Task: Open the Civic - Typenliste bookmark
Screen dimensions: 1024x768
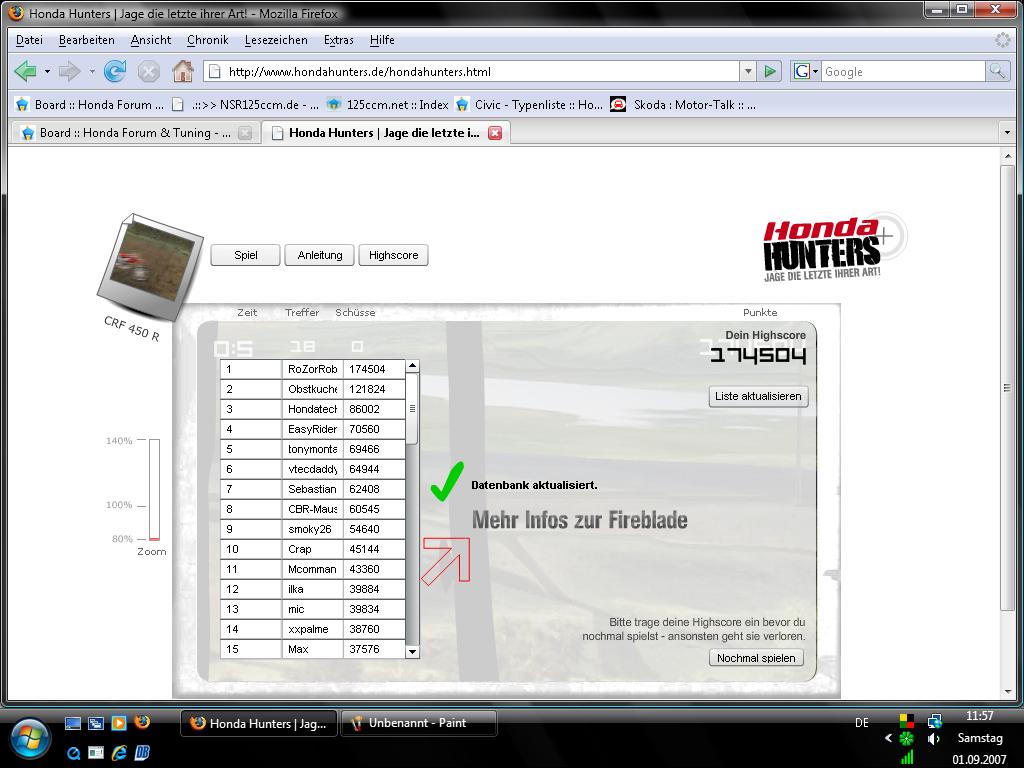Action: (529, 104)
